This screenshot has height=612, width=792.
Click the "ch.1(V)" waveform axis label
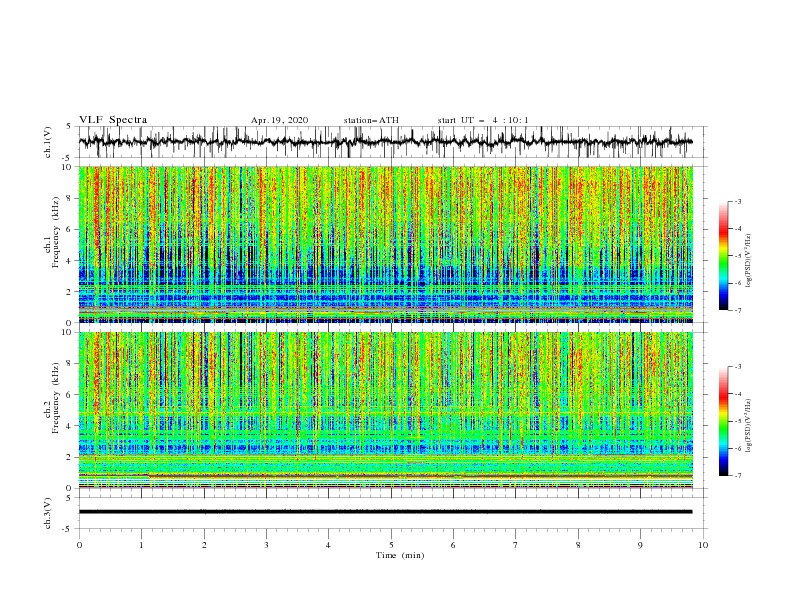[48, 142]
